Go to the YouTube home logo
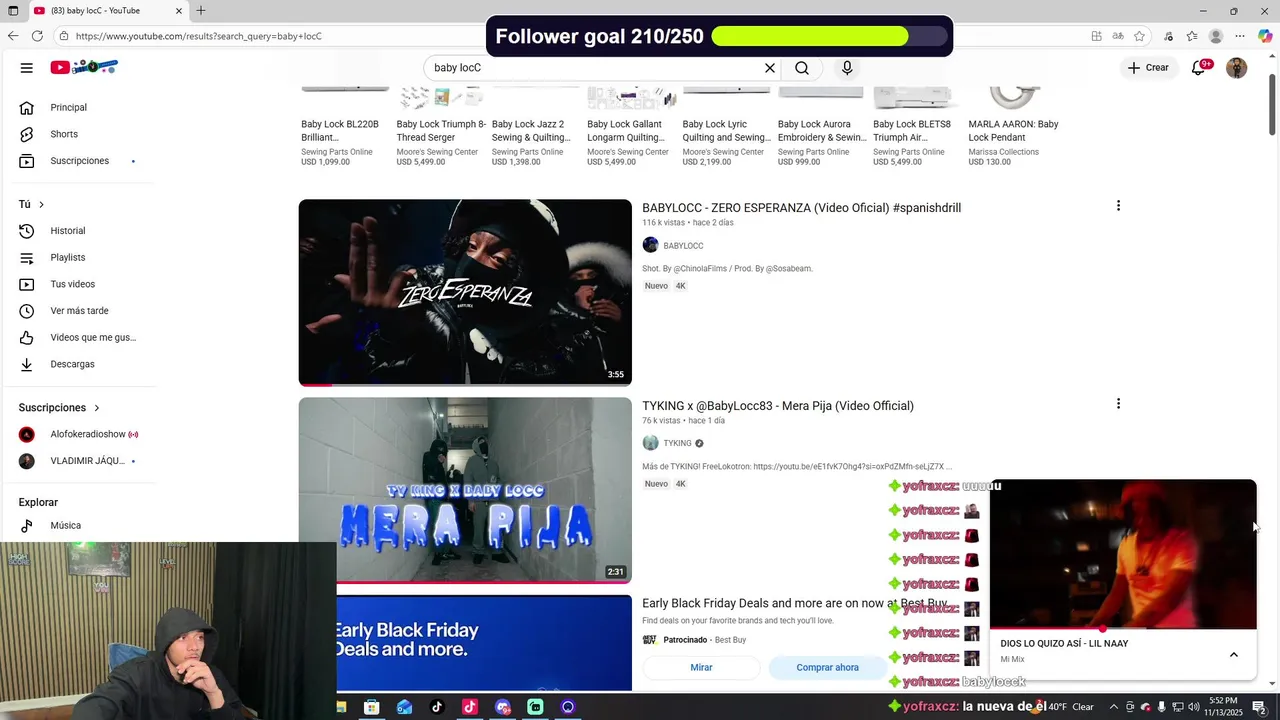Screen dimensions: 1280x720 (85, 67)
